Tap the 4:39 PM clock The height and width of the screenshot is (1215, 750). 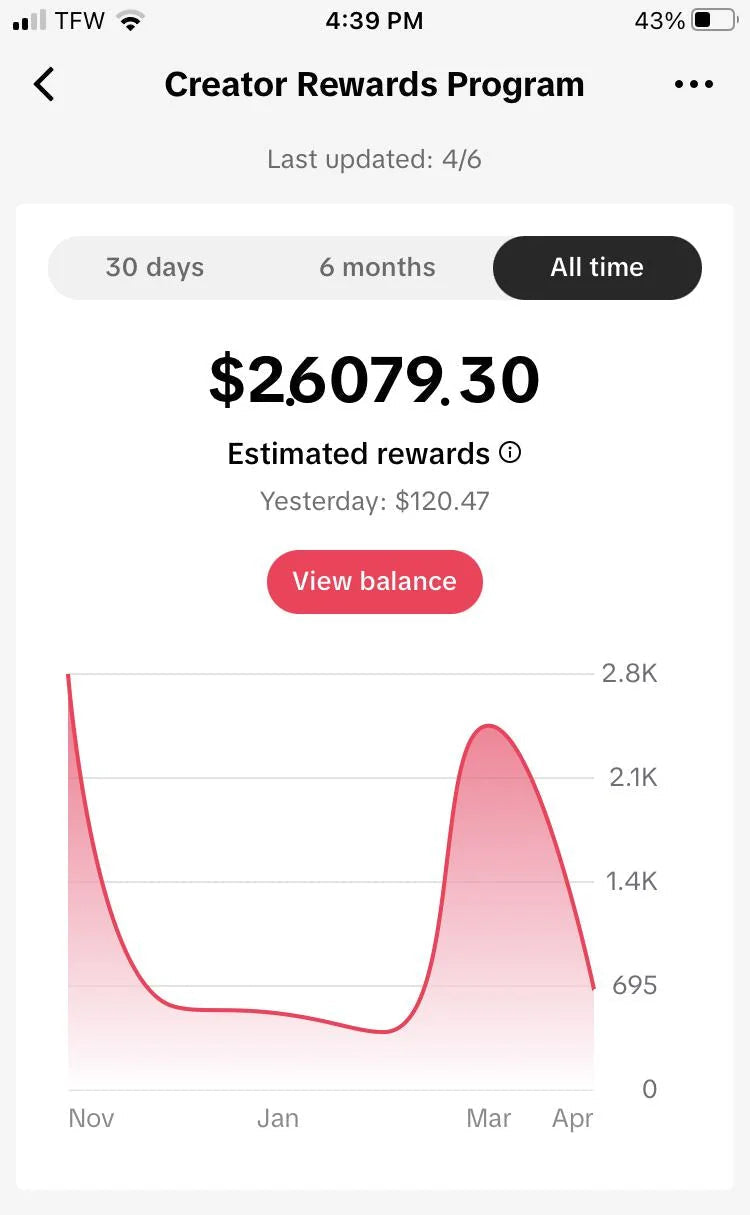coord(374,20)
